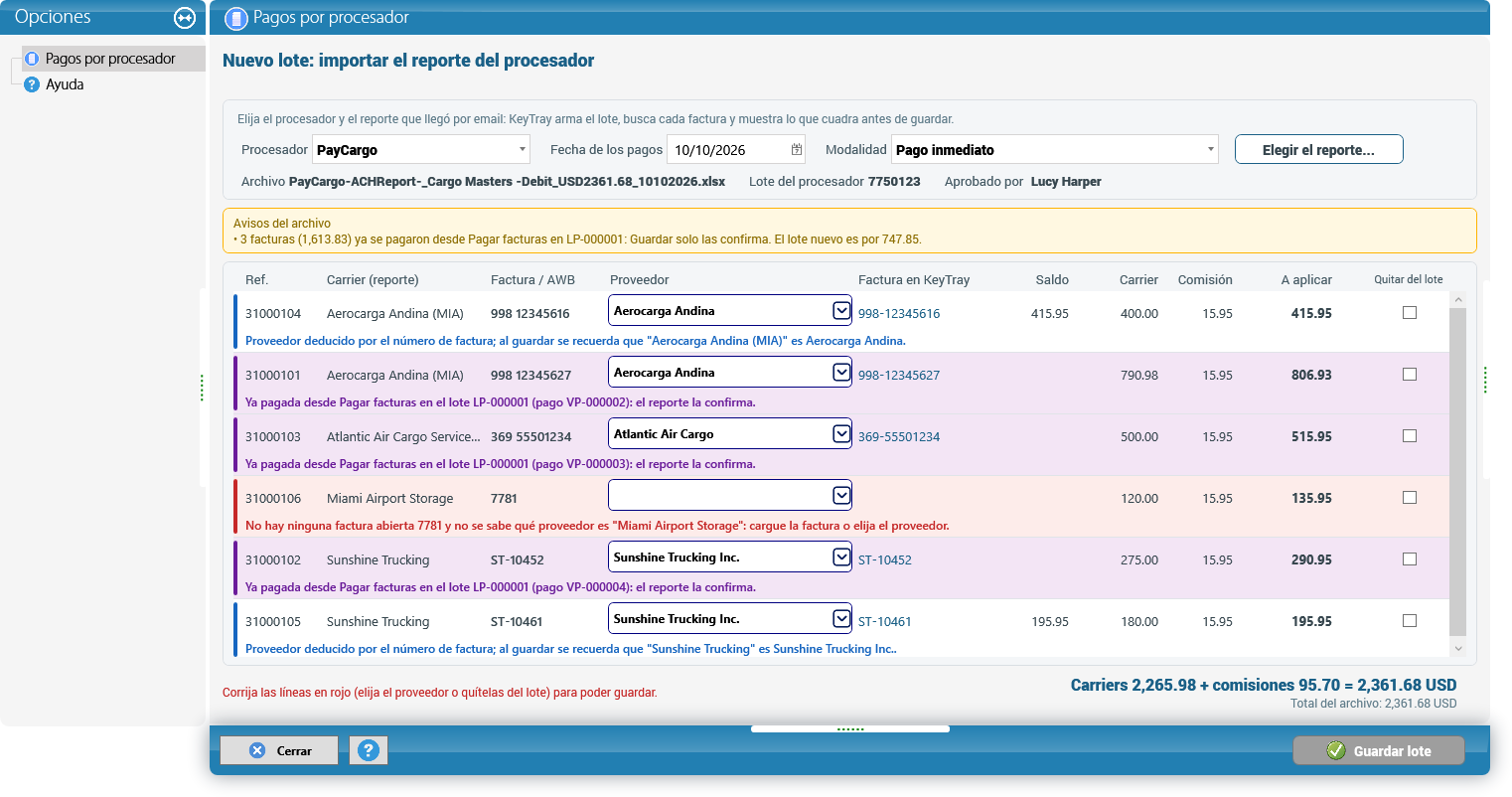Open the Proveedor dropdown for Ref. 31000105
The height and width of the screenshot is (797, 1512).
point(841,618)
